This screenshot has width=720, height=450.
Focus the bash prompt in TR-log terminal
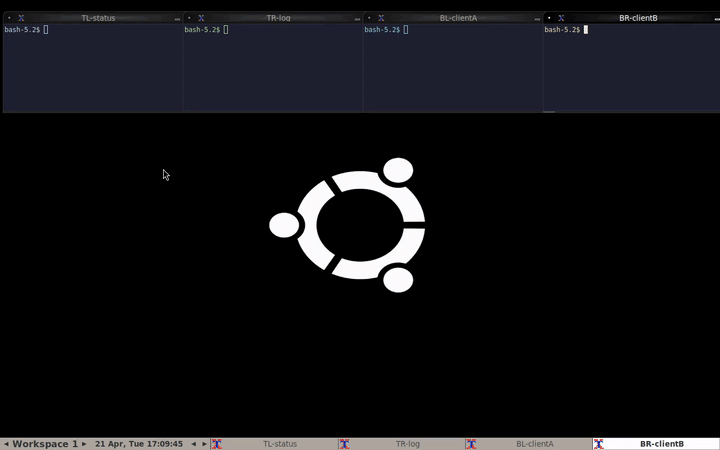click(x=202, y=30)
